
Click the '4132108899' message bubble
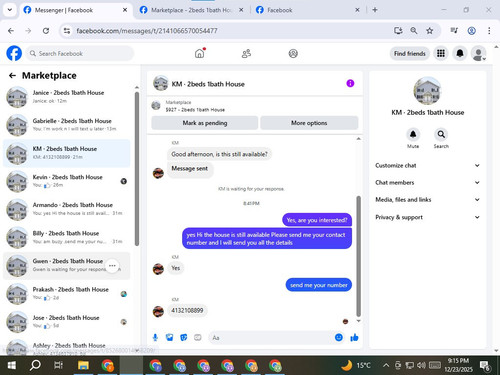tap(187, 311)
